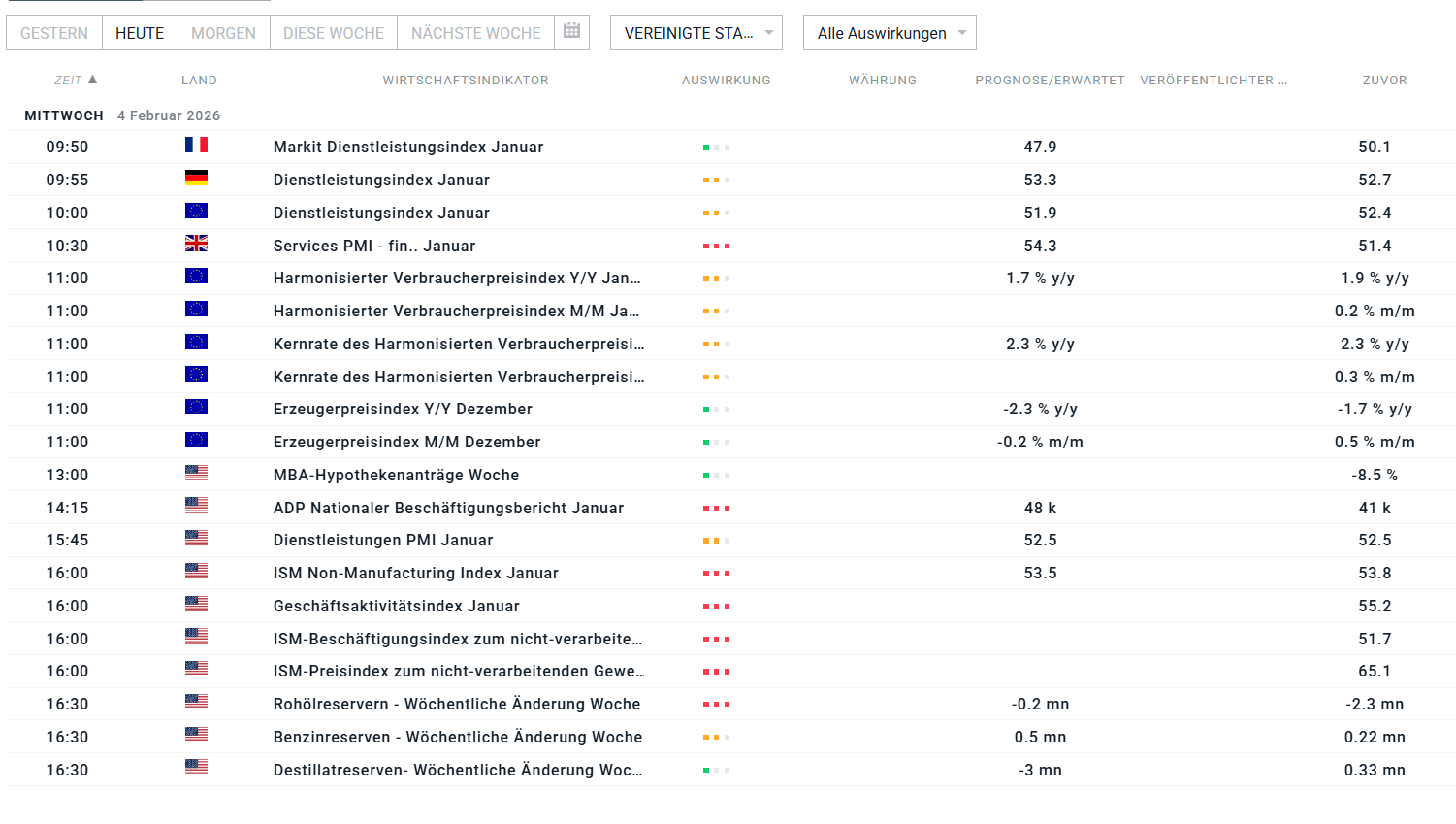The width and height of the screenshot is (1456, 824).
Task: Open the Alle Auswirkungen impact dropdown
Action: coord(890,32)
